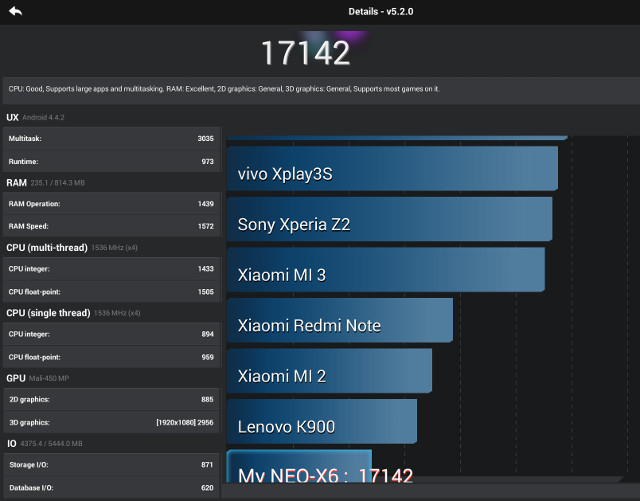Select the Multitask score row
Screen dimensions: 640x501
111,138
